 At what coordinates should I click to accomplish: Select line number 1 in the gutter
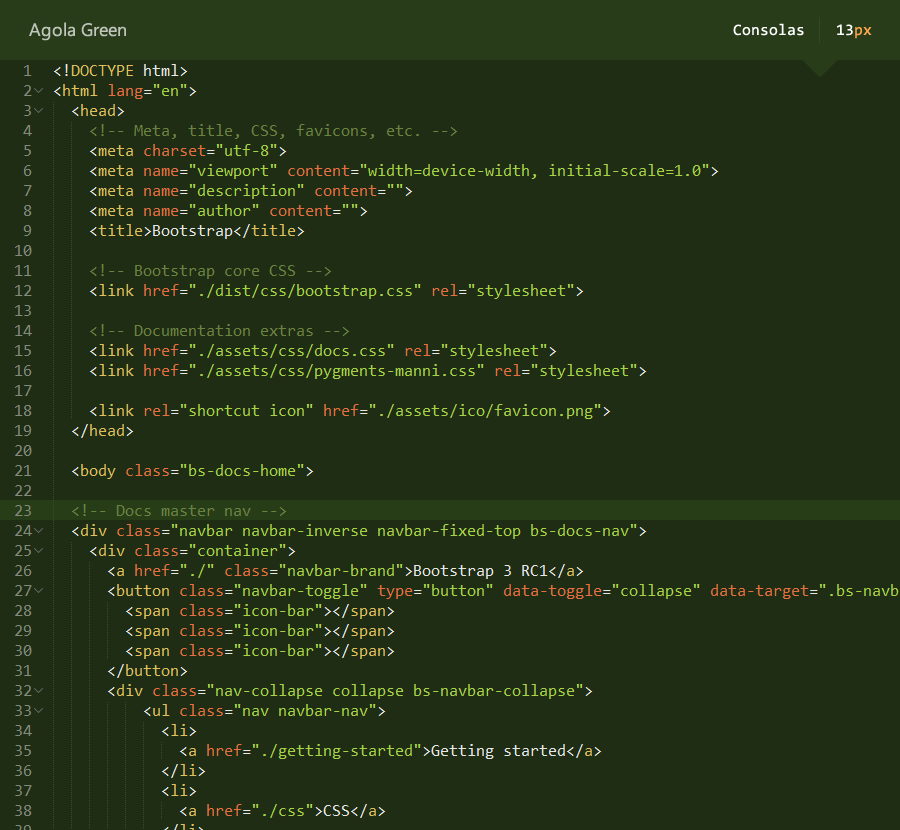click(x=27, y=71)
